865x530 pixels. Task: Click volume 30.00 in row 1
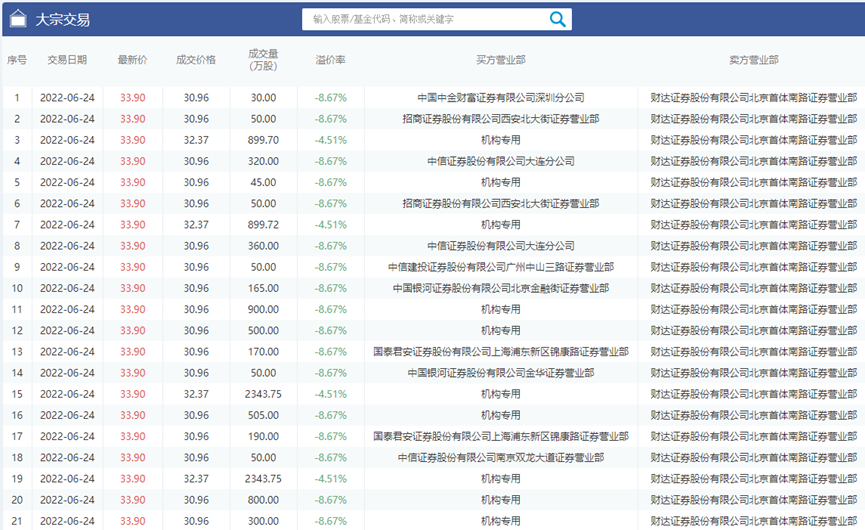point(263,98)
